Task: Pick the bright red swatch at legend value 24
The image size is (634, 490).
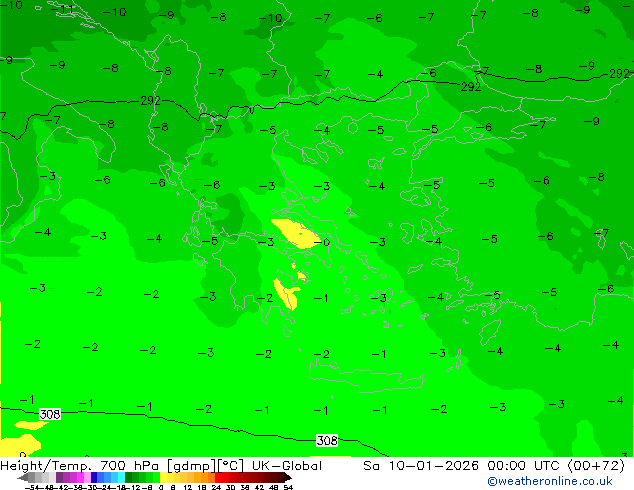Action: click(218, 477)
